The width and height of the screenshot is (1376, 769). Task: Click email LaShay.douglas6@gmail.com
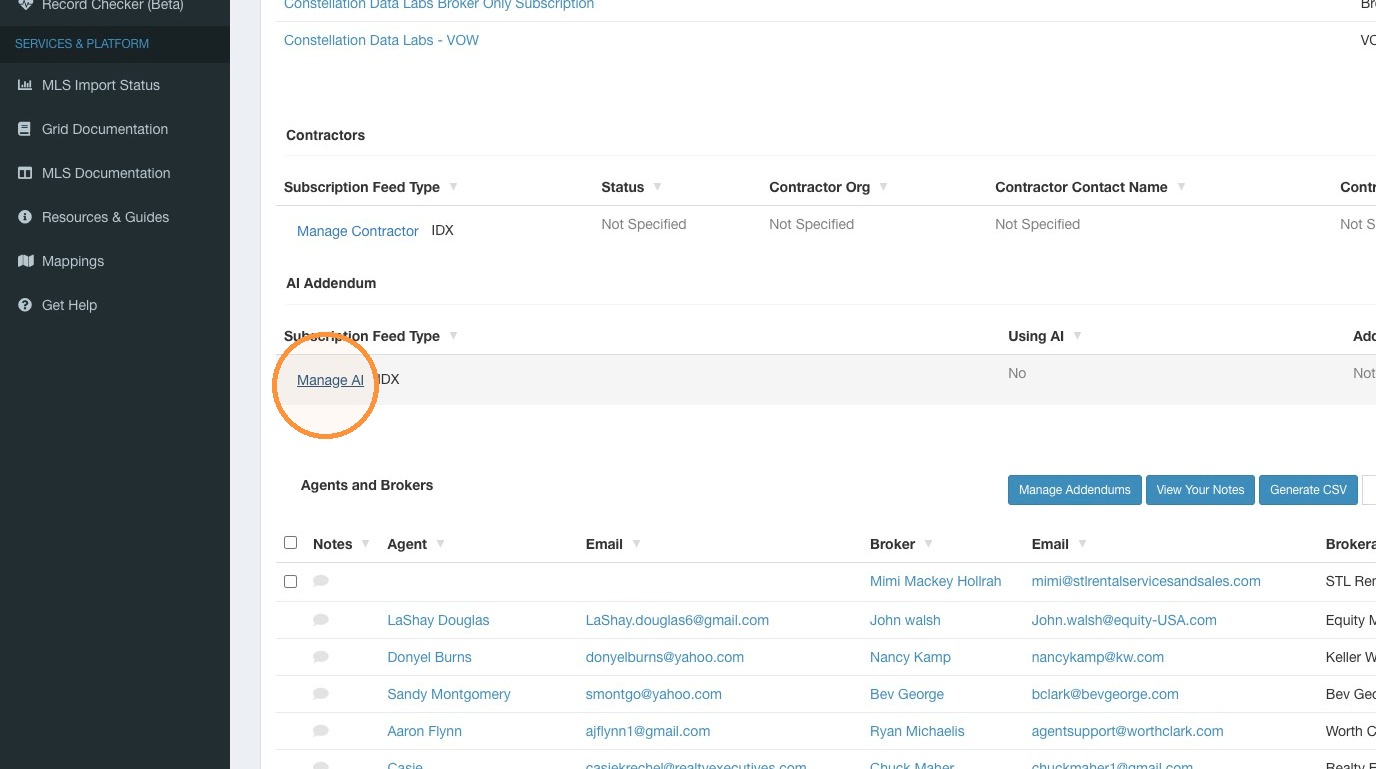click(x=677, y=620)
